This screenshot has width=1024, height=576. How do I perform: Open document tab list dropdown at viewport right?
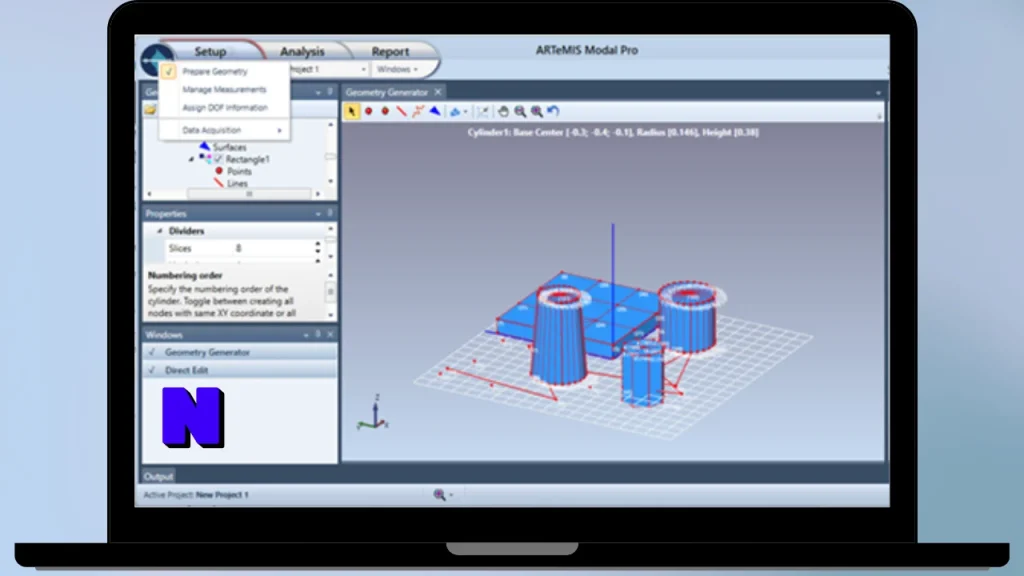click(878, 93)
